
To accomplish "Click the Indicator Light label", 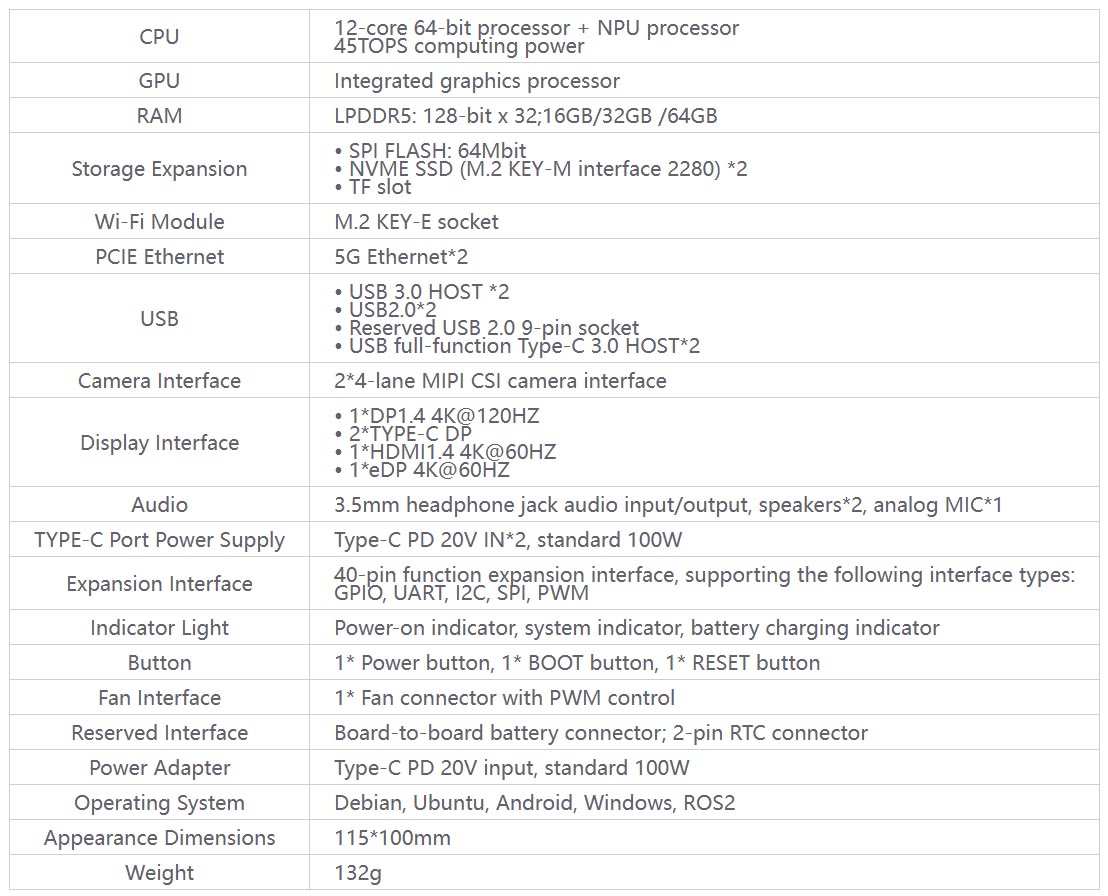I will click(x=159, y=628).
